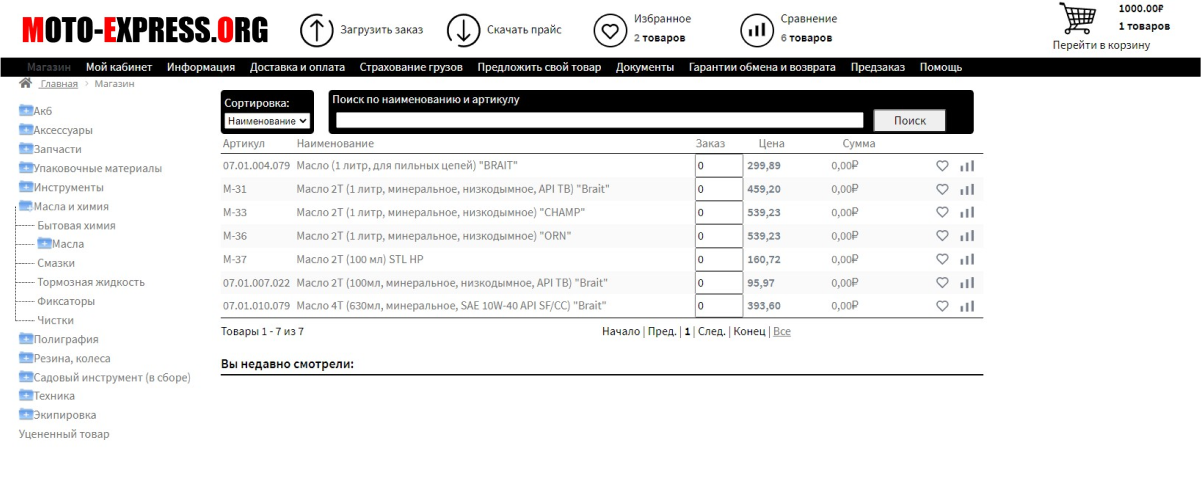The width and height of the screenshot is (1201, 481).
Task: Open Документы menu item
Action: pyautogui.click(x=645, y=67)
